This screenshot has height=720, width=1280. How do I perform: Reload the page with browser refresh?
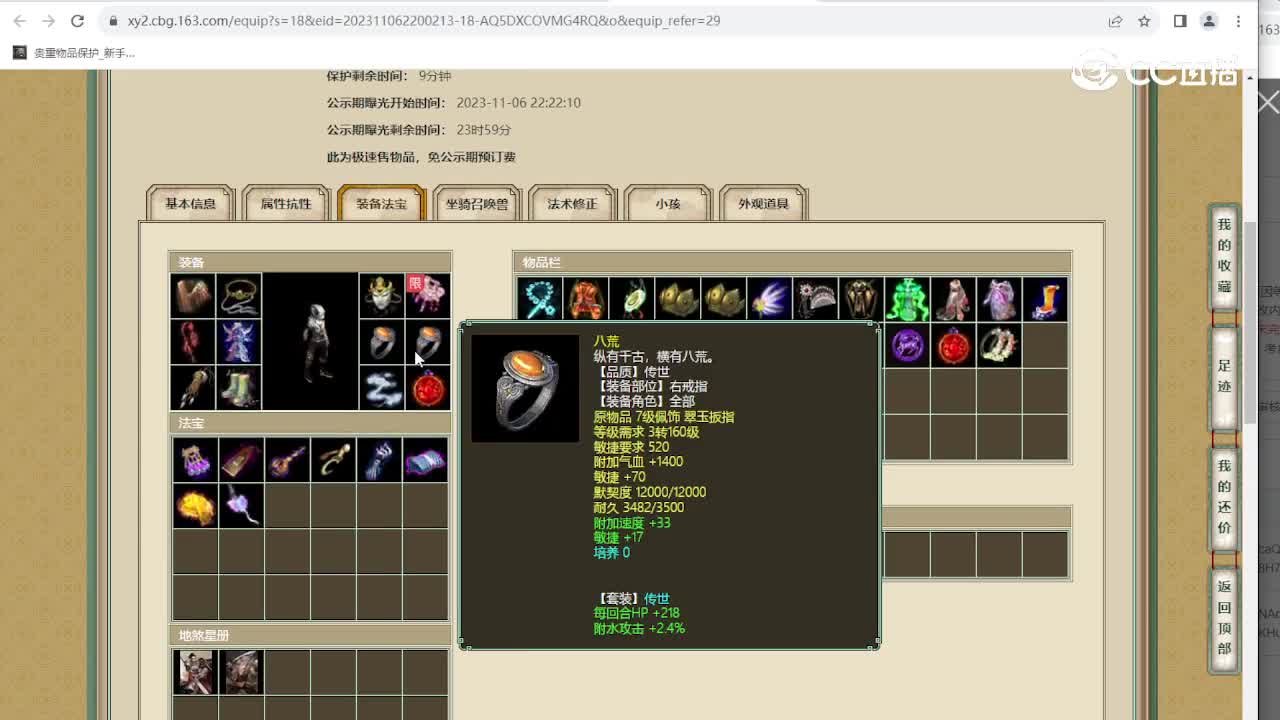click(x=78, y=20)
